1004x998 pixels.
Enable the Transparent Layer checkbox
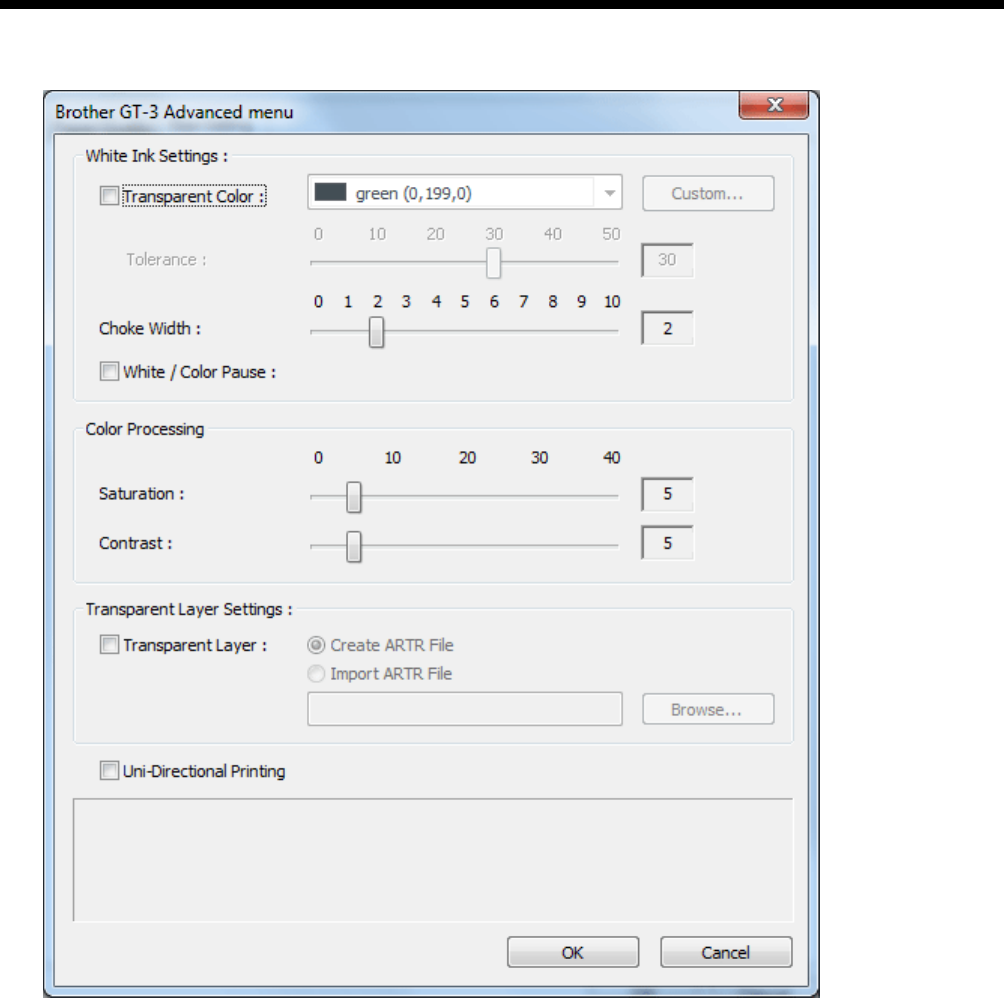click(x=109, y=645)
